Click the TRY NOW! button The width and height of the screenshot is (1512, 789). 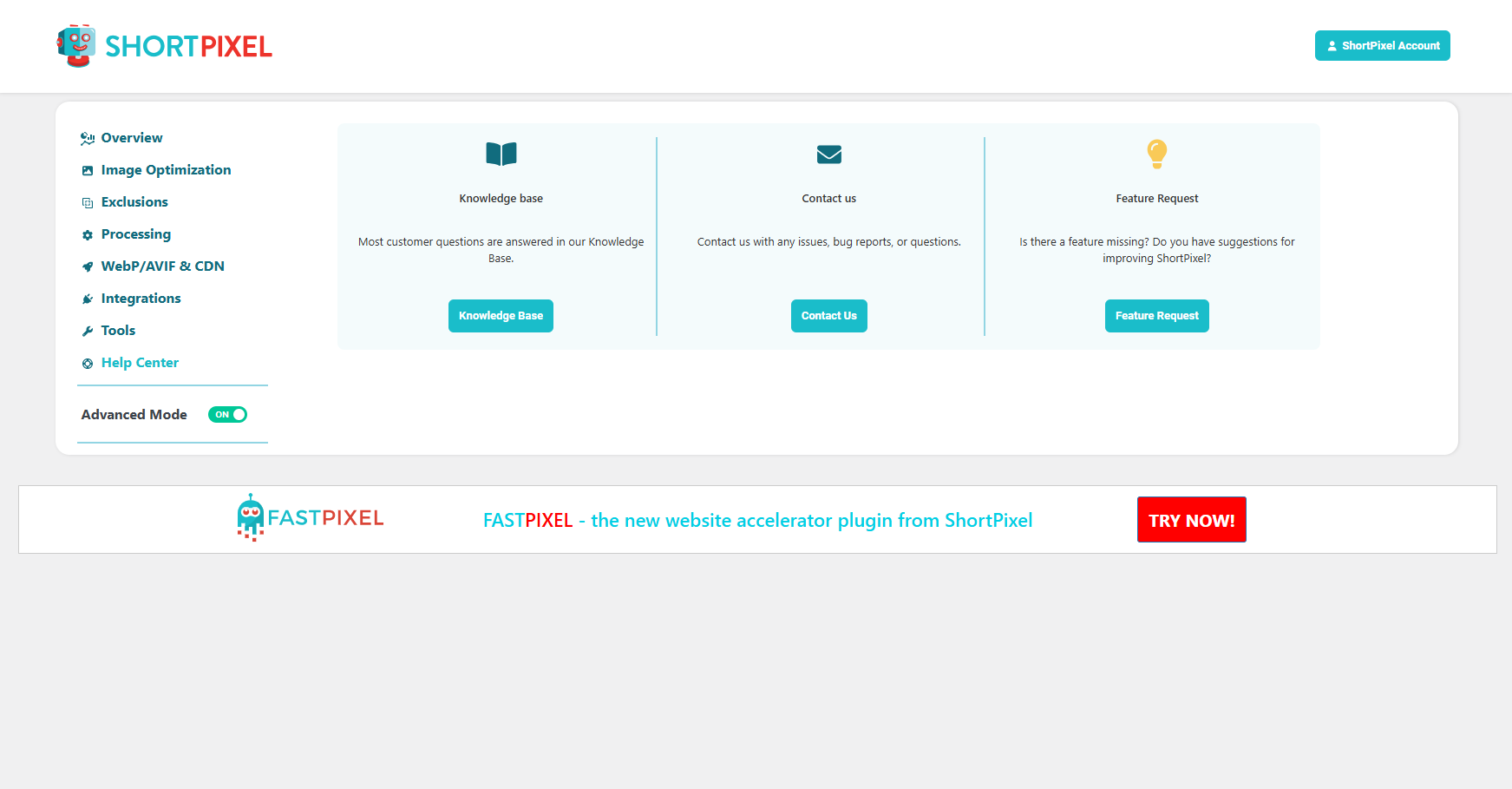(x=1192, y=520)
